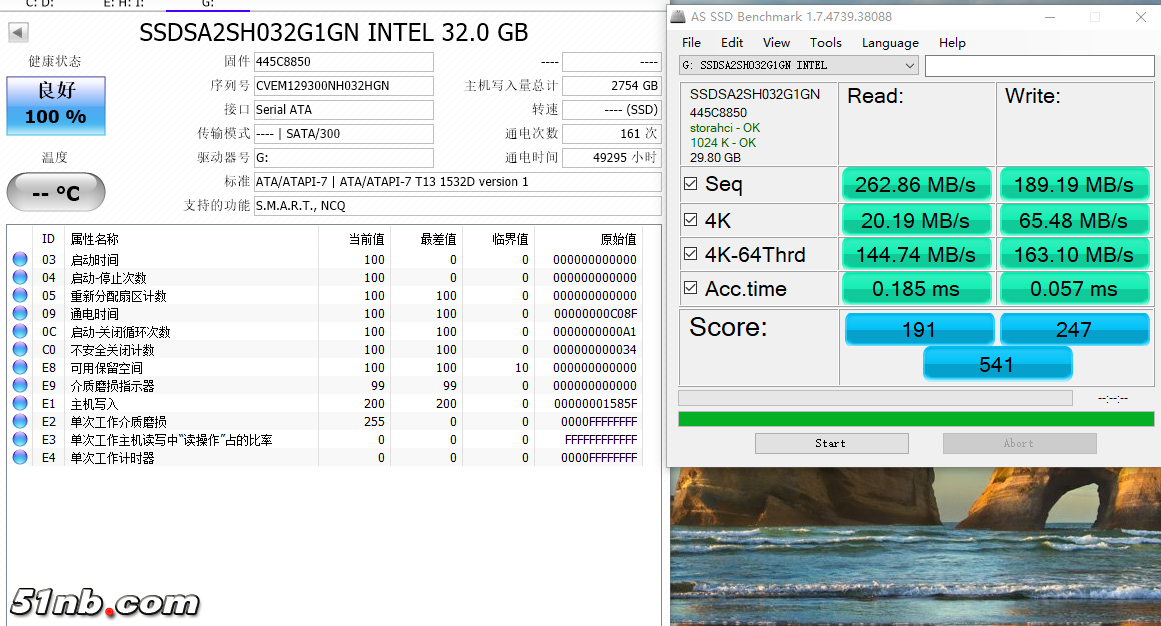Click the 良好 100% health status button
1161x626 pixels.
pos(56,105)
